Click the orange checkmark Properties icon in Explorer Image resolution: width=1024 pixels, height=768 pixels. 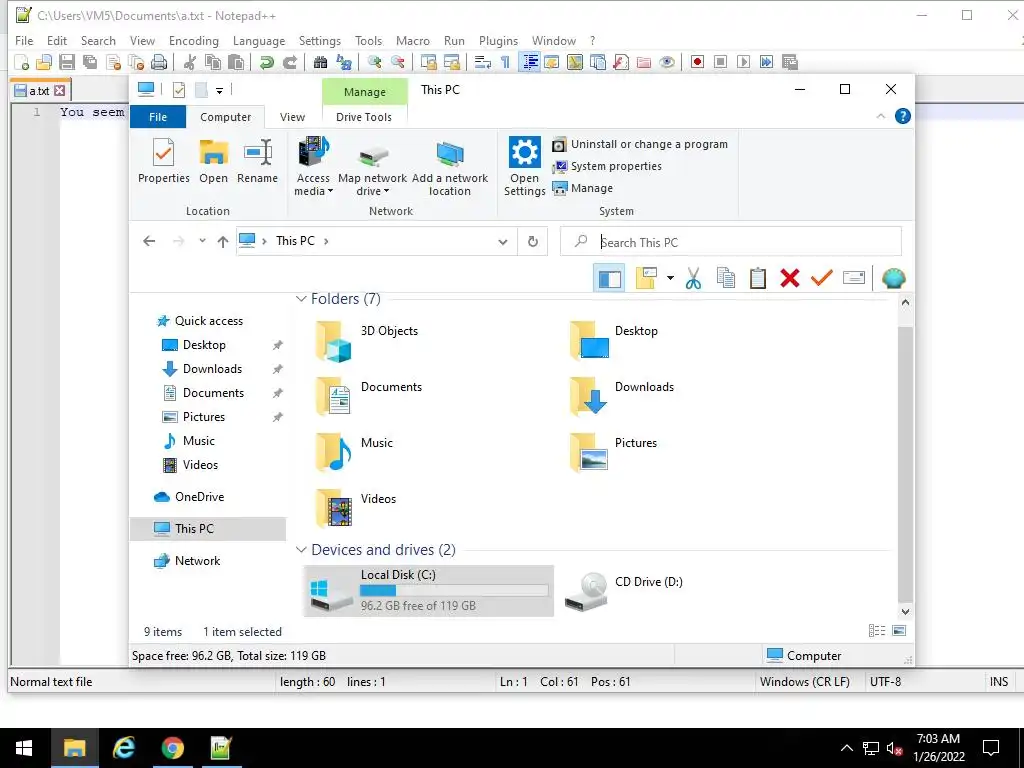click(822, 278)
